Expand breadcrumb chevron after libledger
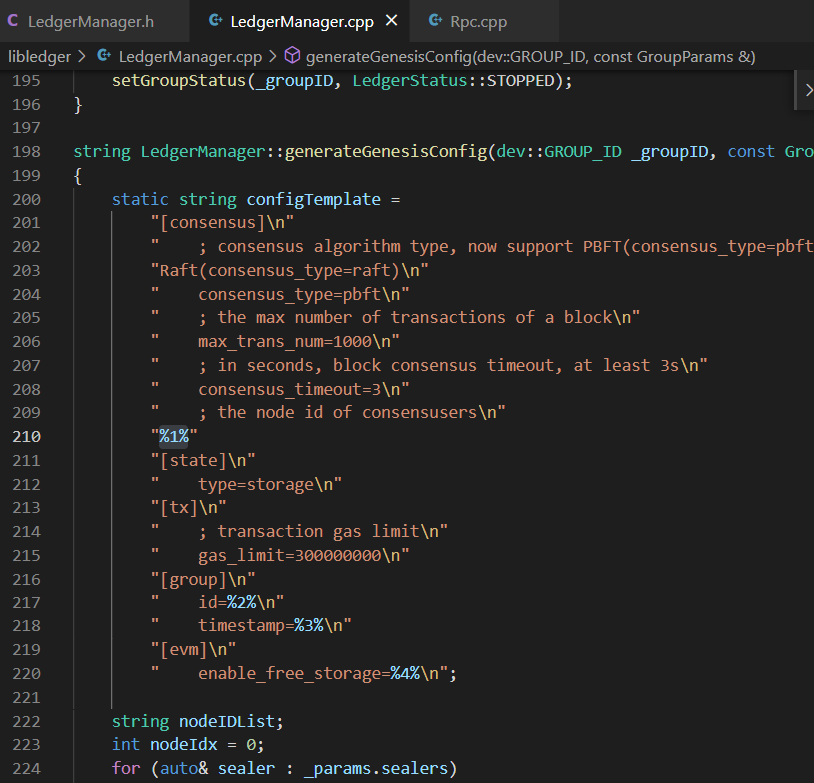The height and width of the screenshot is (783, 814). pyautogui.click(x=82, y=56)
